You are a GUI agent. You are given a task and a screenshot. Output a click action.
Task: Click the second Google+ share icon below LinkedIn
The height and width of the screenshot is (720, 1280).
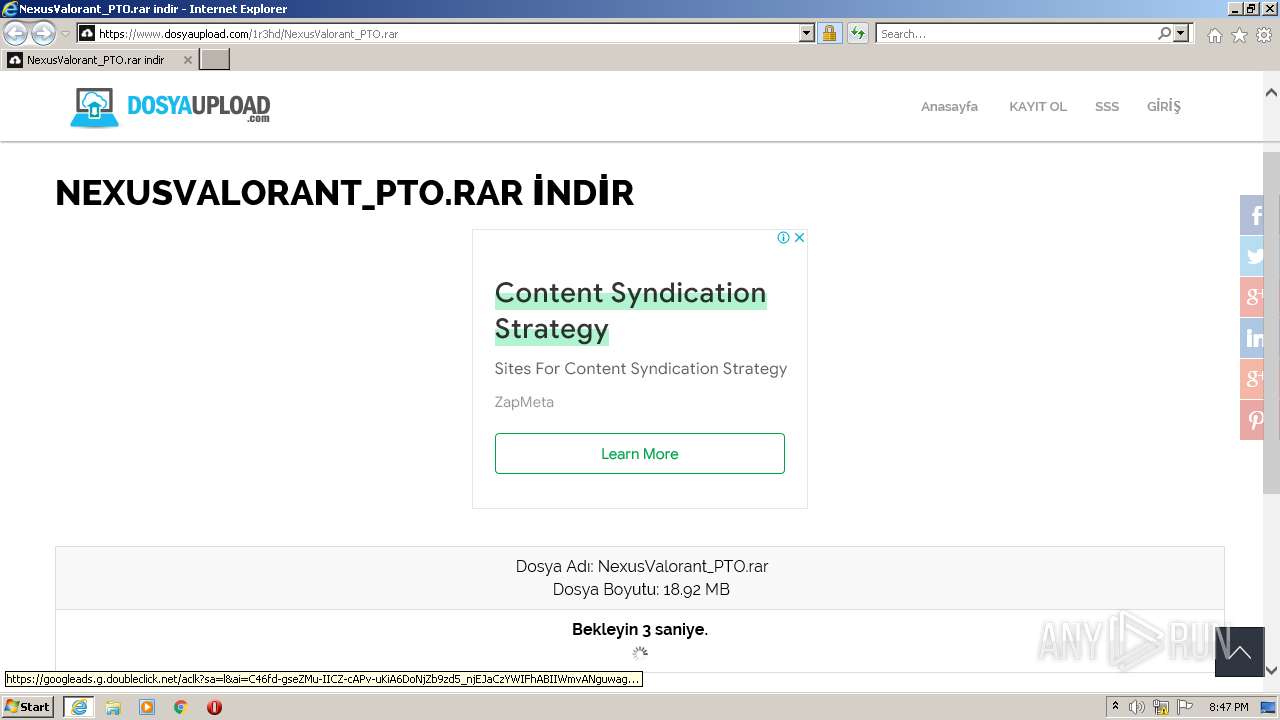(1254, 379)
